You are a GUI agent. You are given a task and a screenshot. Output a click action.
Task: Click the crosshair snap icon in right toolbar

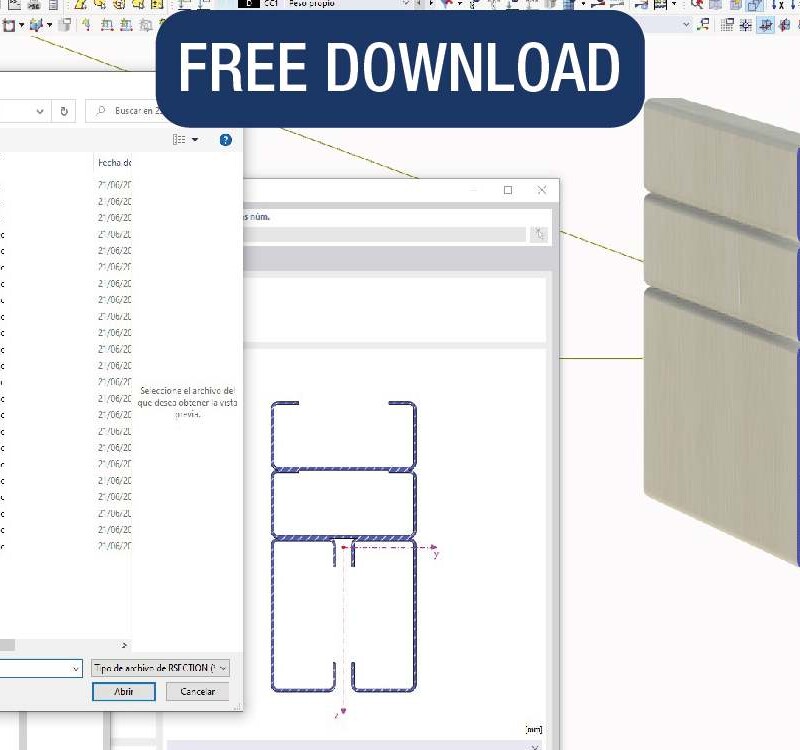(x=745, y=24)
